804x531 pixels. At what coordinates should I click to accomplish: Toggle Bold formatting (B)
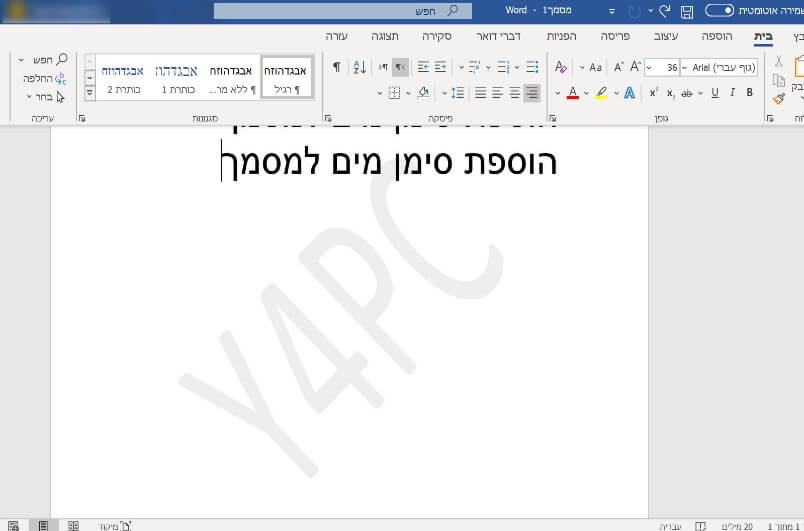coord(750,93)
